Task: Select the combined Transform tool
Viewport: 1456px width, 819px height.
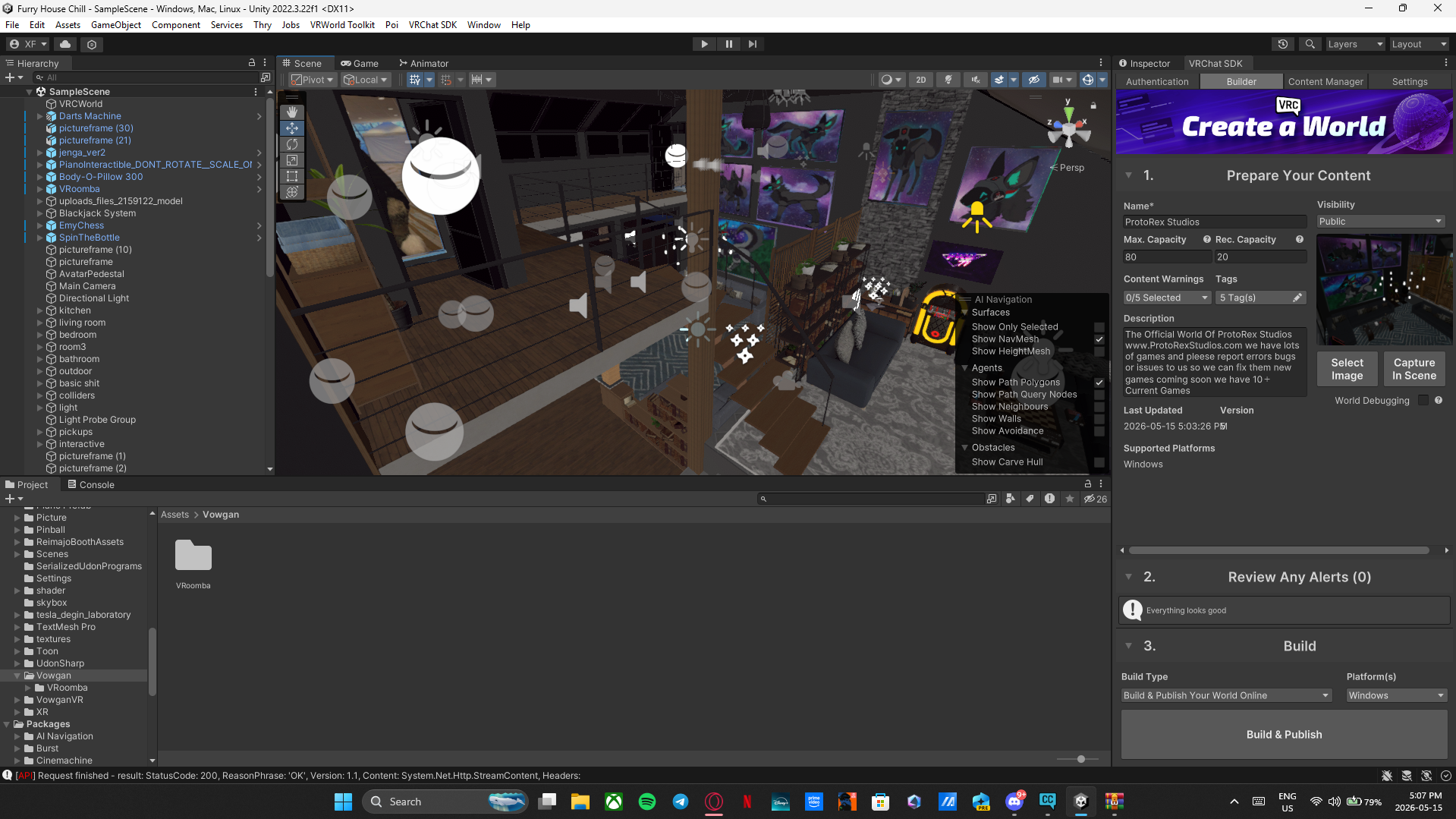Action: 292,192
